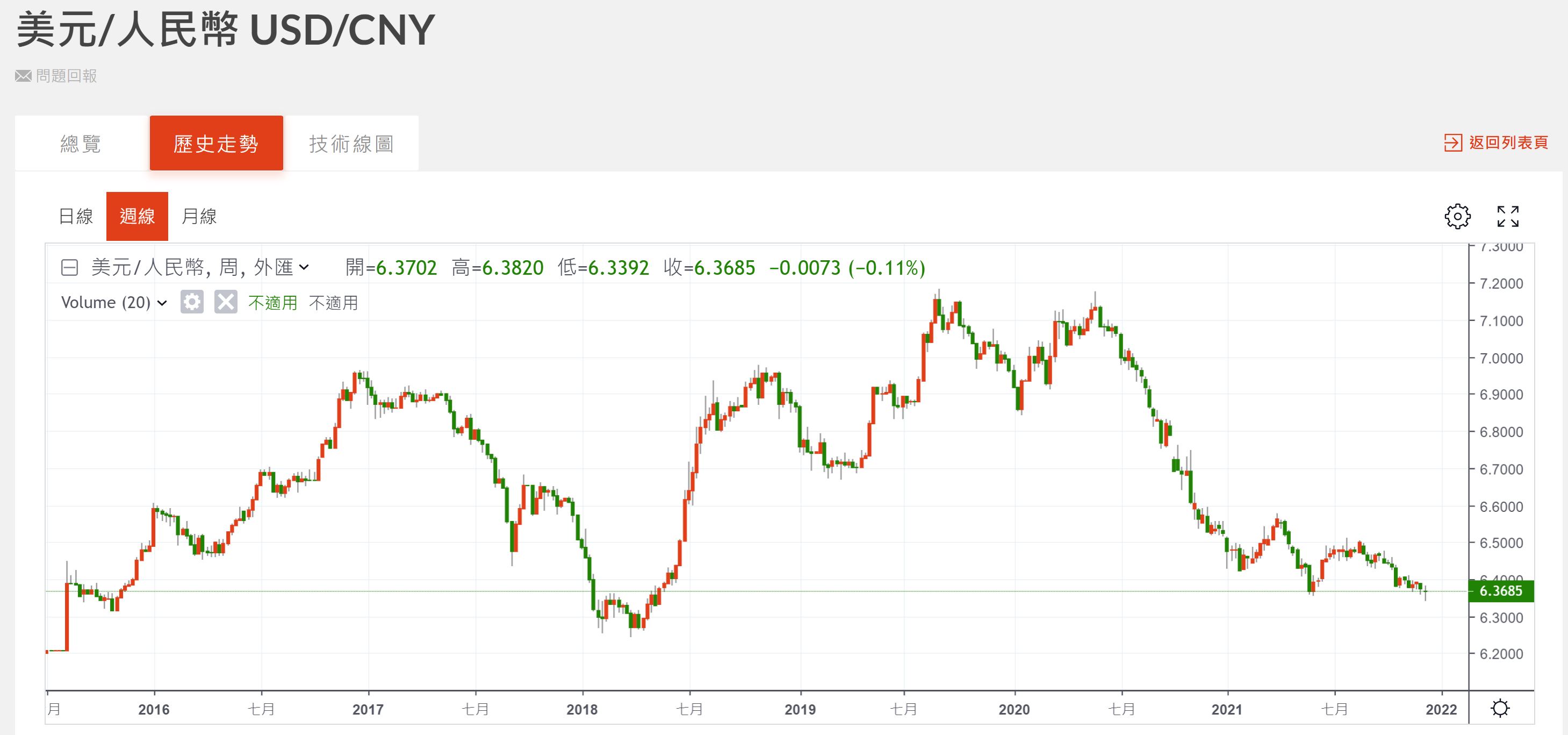1568x735 pixels.
Task: Remove the Volume indicator with X
Action: pos(225,302)
